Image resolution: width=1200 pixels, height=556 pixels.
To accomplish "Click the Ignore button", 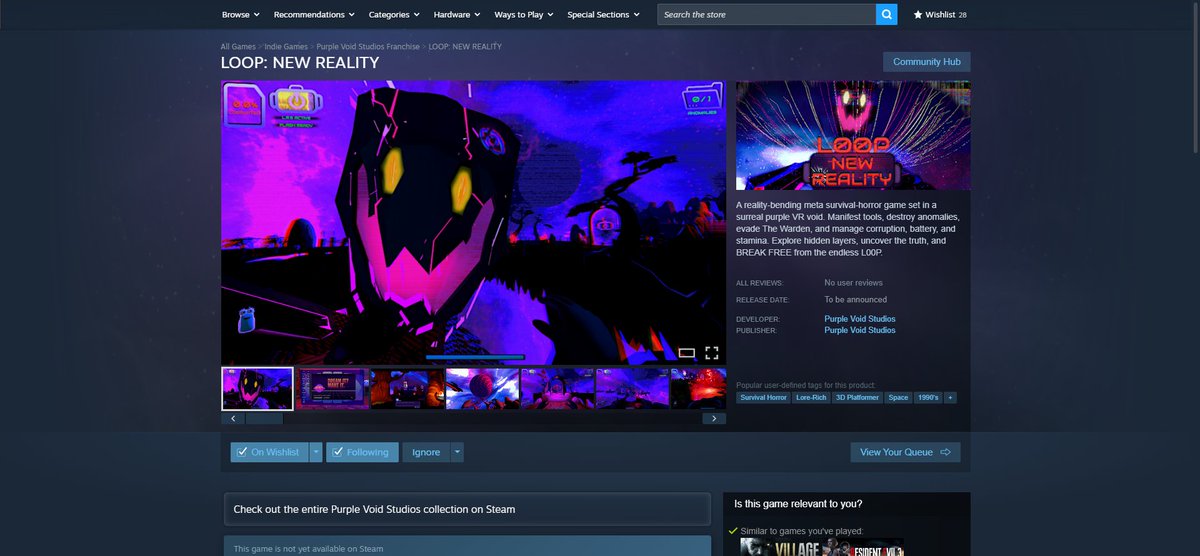I will (x=426, y=452).
